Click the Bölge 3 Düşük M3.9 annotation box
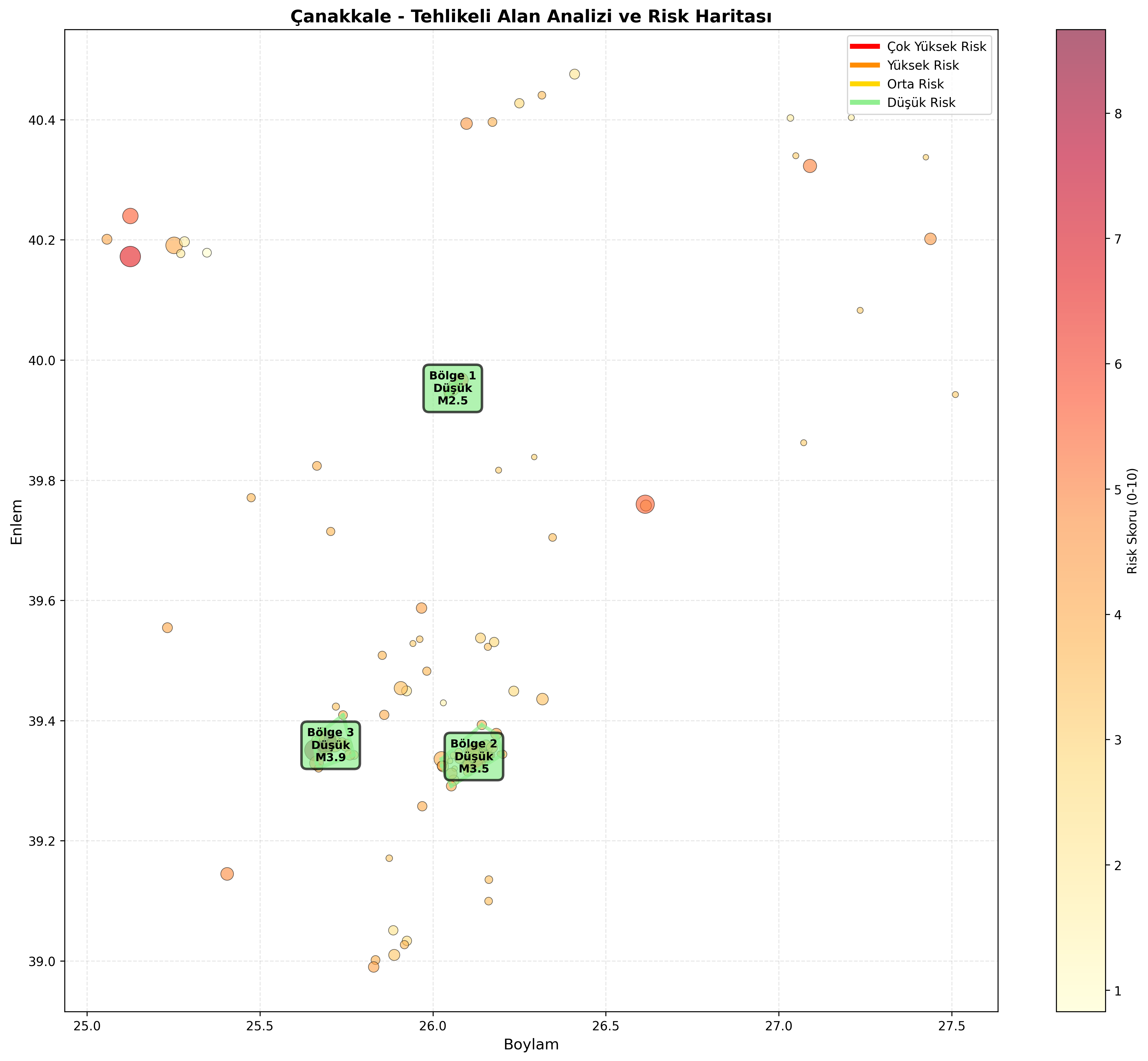Image resolution: width=1148 pixels, height=1061 pixels. coord(331,745)
